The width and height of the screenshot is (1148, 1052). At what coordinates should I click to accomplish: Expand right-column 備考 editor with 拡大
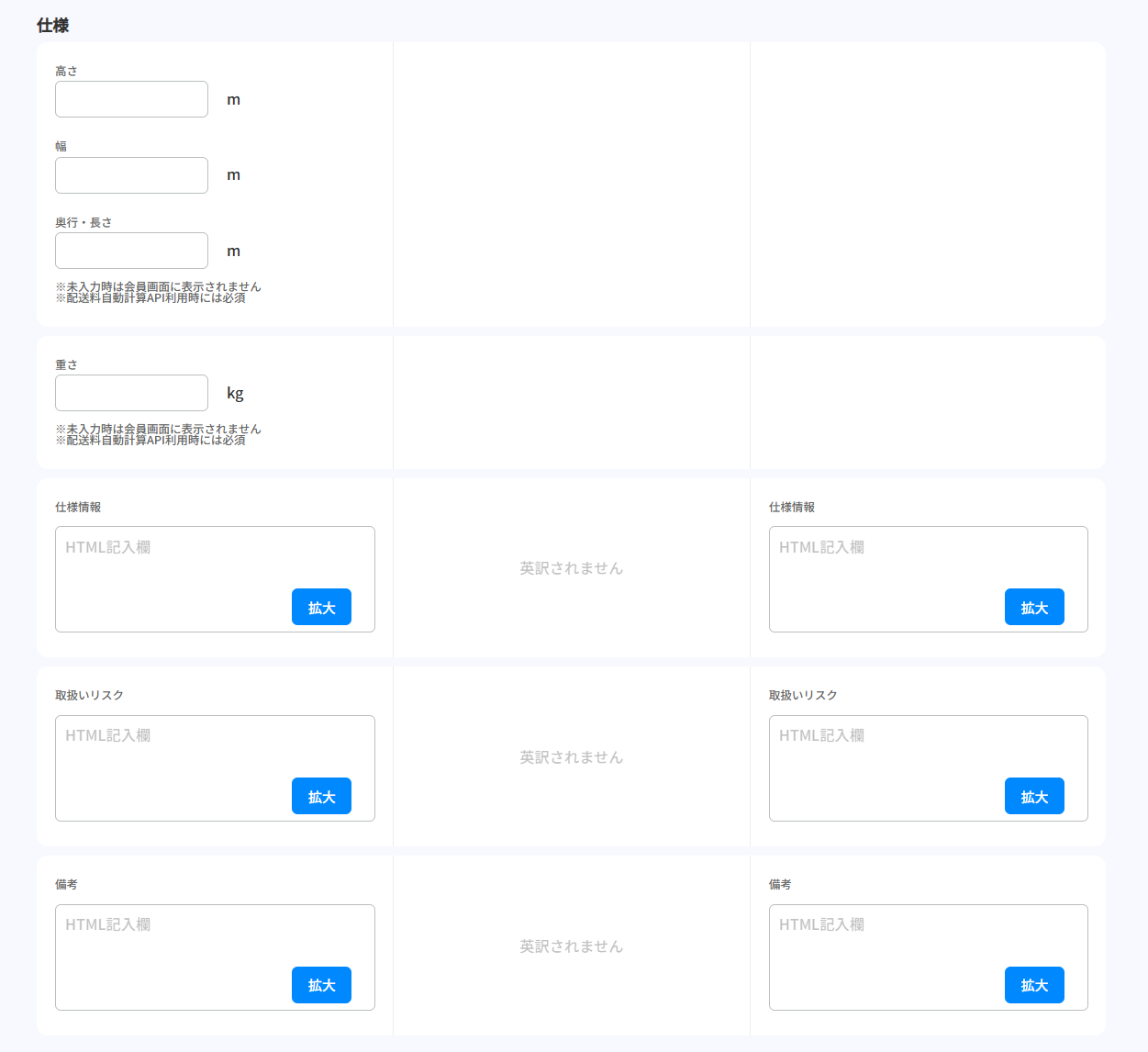pos(1034,985)
